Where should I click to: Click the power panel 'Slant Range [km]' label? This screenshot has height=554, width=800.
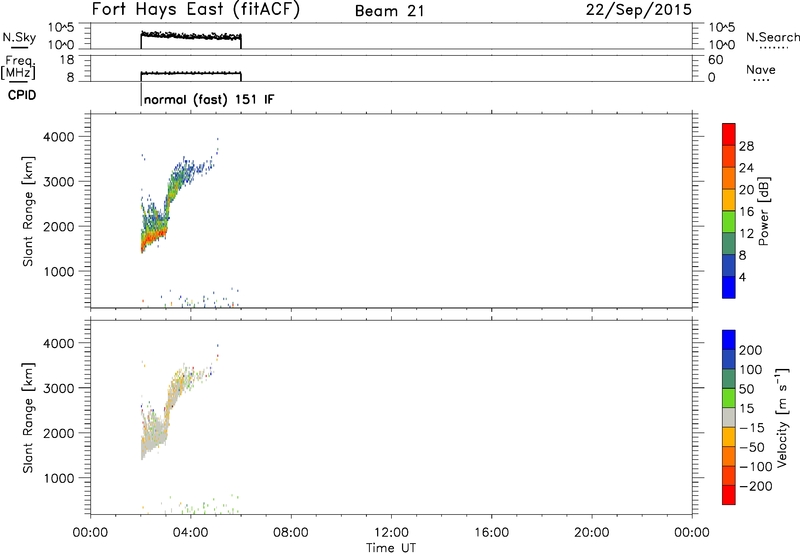click(28, 211)
